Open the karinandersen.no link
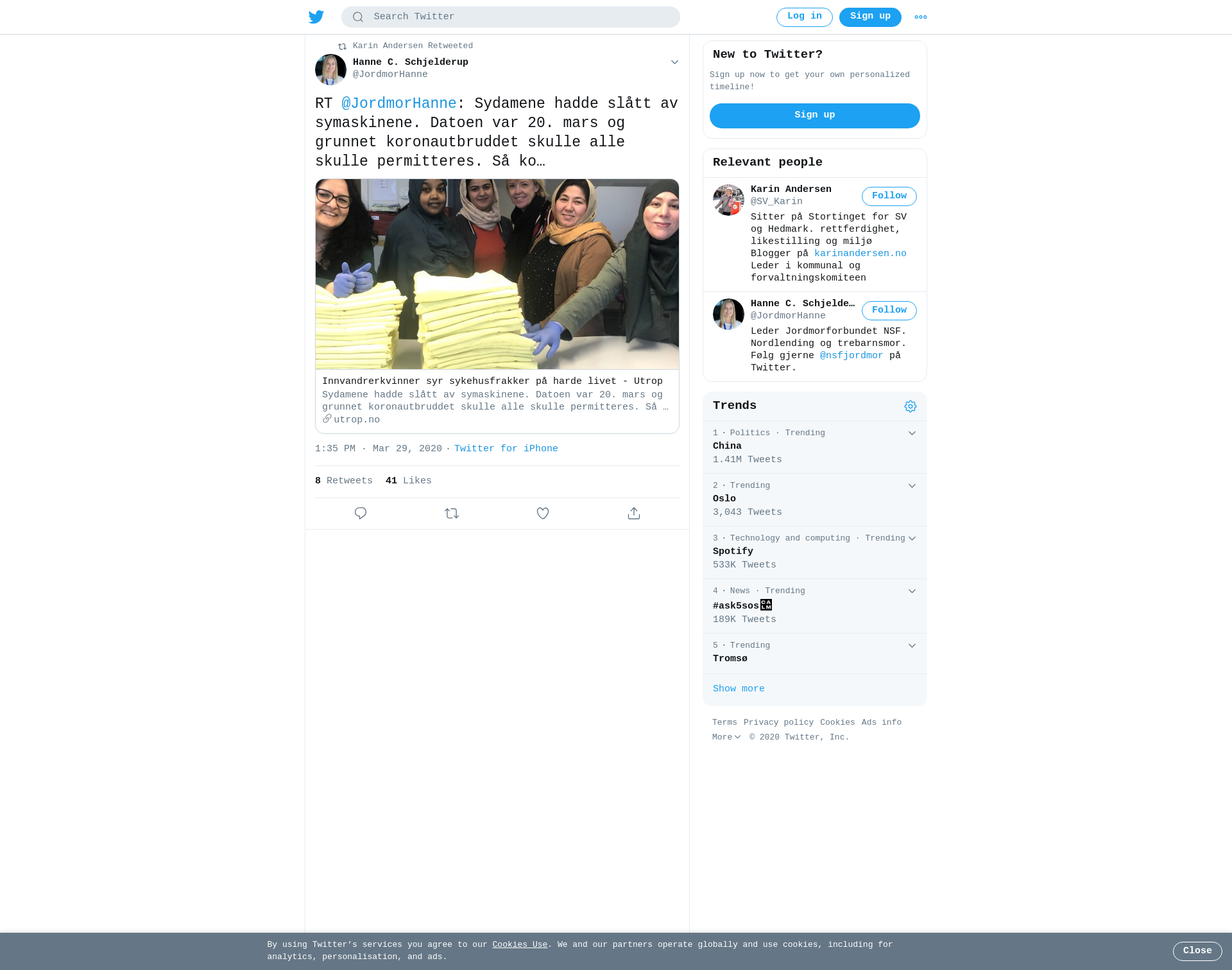The height and width of the screenshot is (970, 1232). point(860,254)
